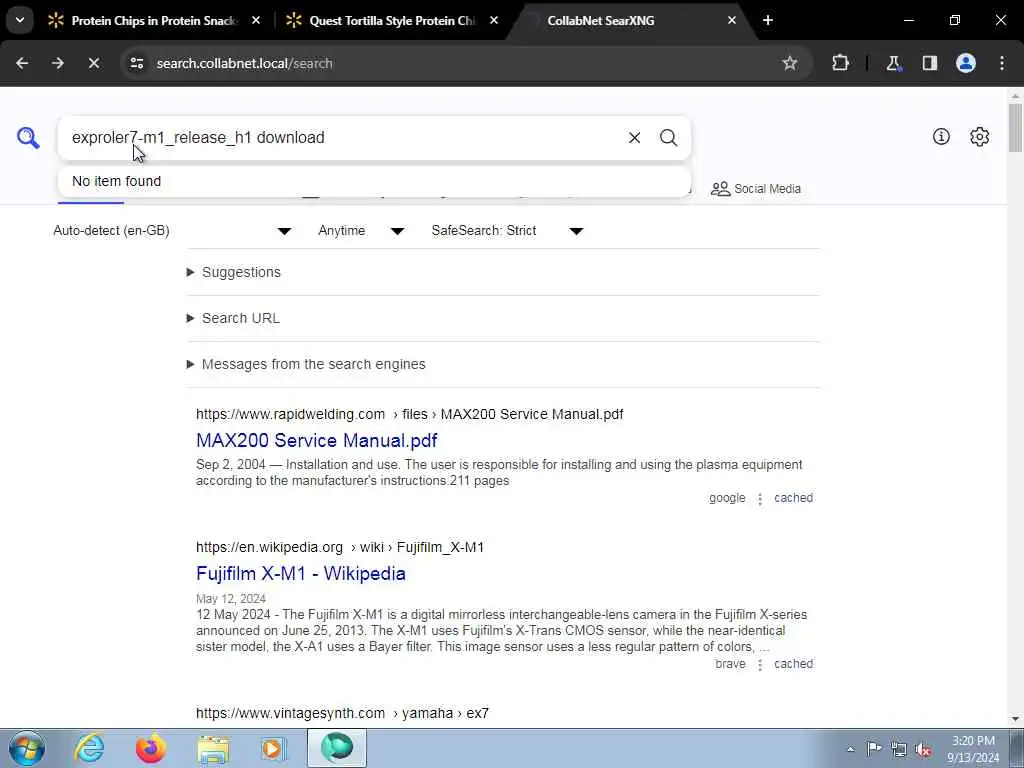Switch to Protein Chips in Protein Snacks tab
The height and width of the screenshot is (768, 1024).
click(155, 21)
